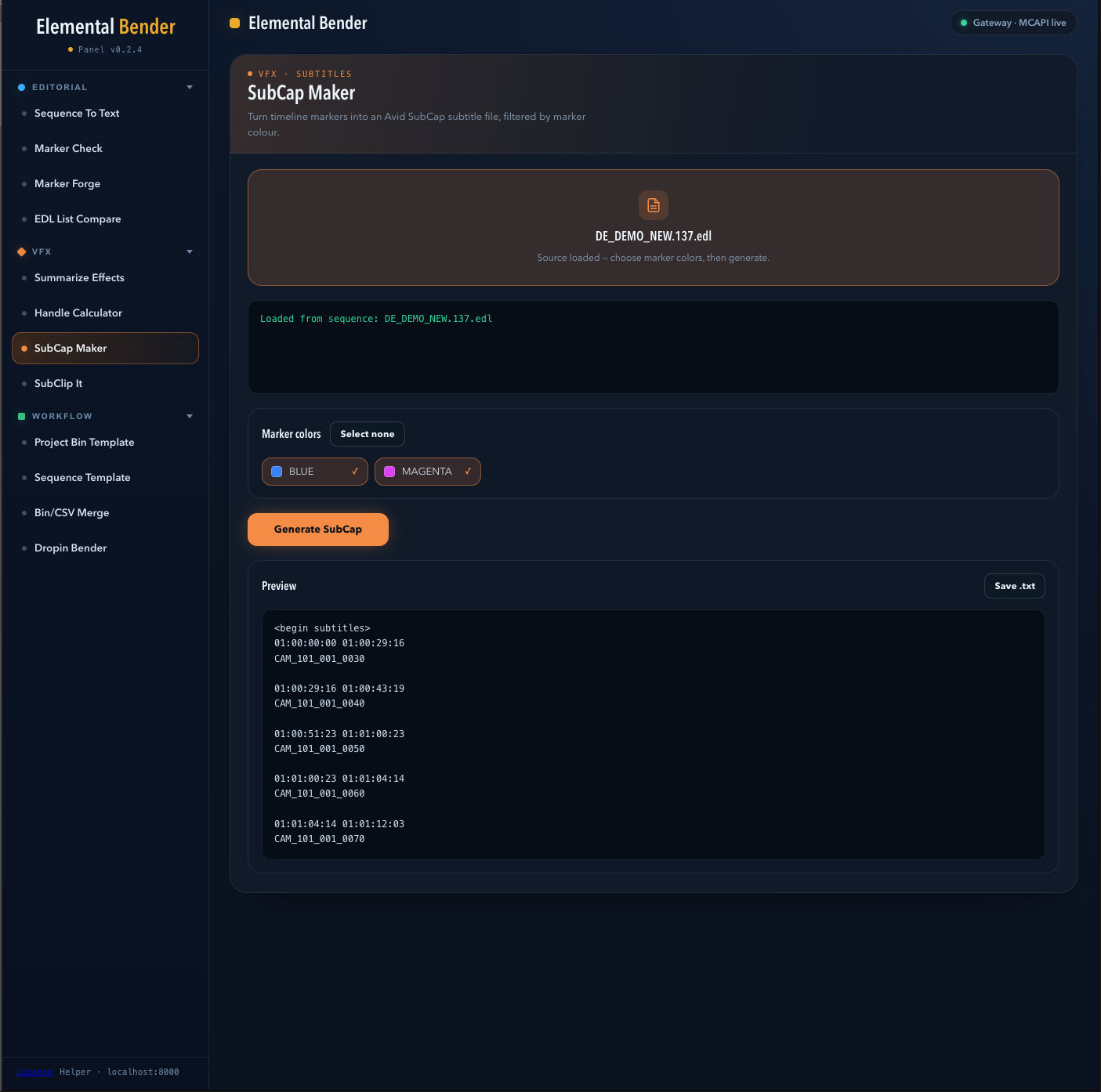This screenshot has width=1101, height=1092.
Task: Click inside the subtitle preview text box
Action: point(654,735)
